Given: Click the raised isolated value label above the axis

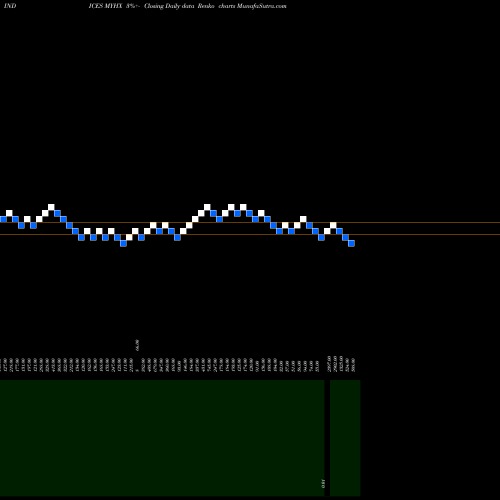Looking at the screenshot, I should coord(137,345).
